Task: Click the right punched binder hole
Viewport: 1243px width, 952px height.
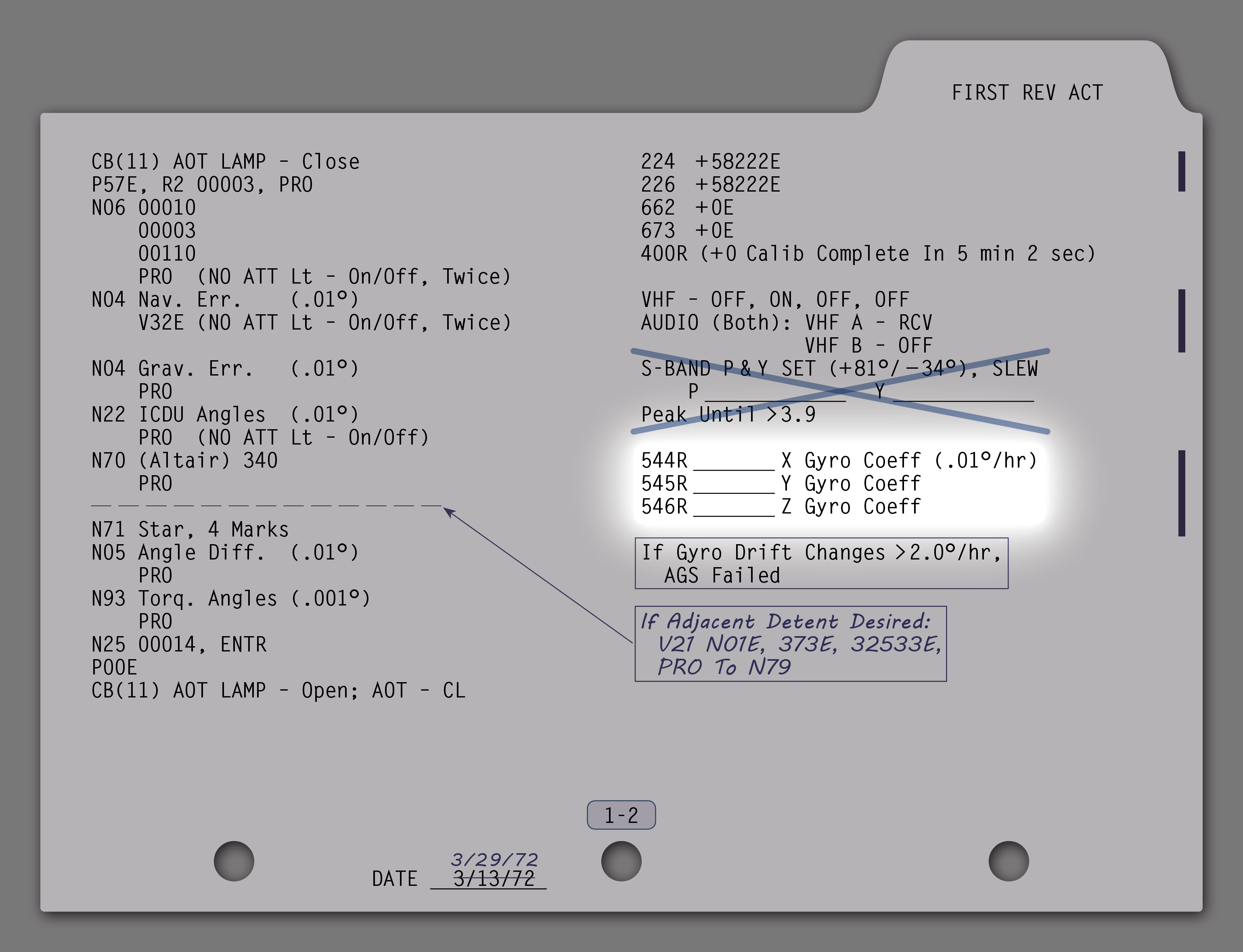Action: 1009,861
